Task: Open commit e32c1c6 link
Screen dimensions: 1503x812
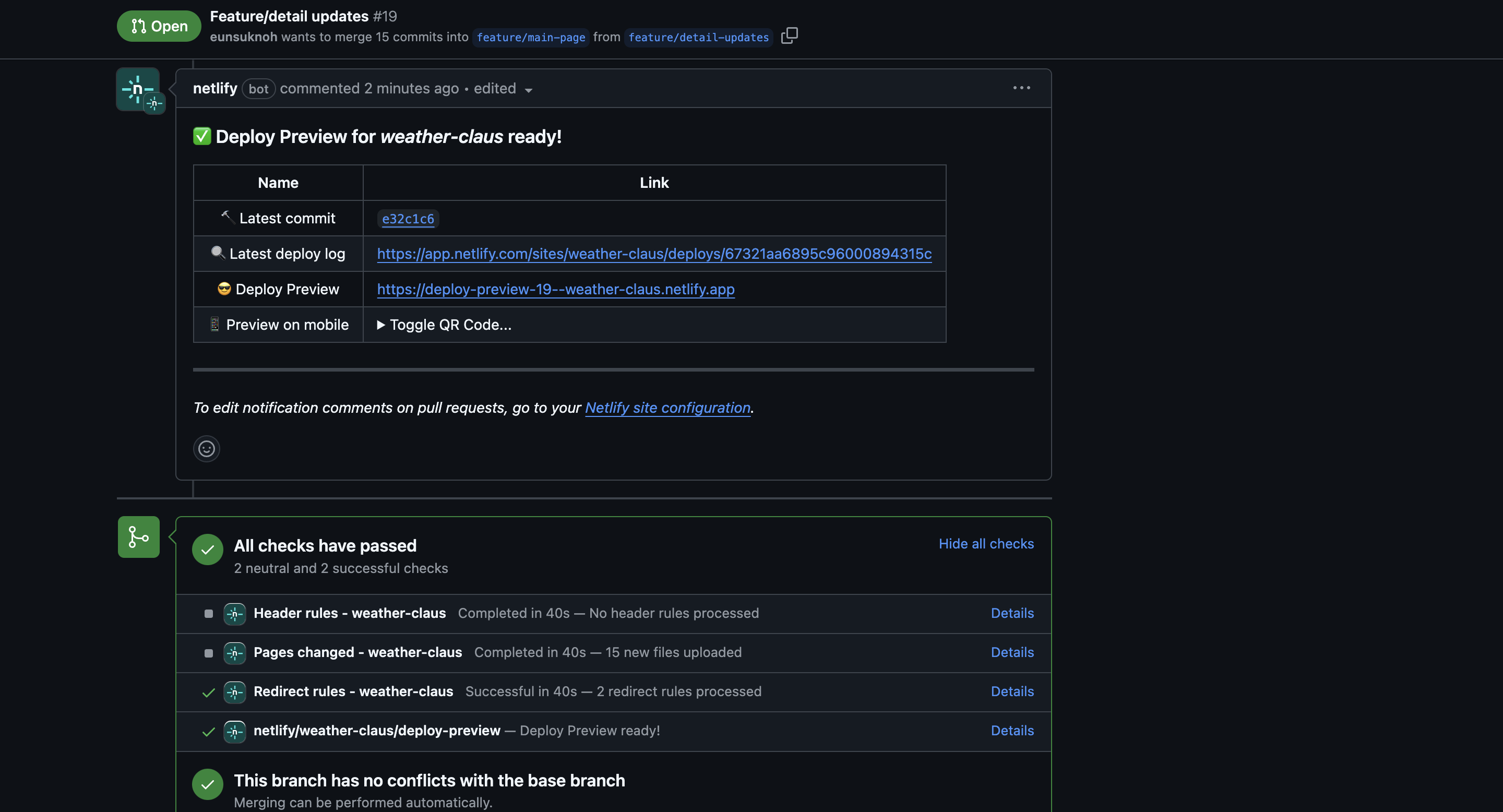Action: pos(408,219)
